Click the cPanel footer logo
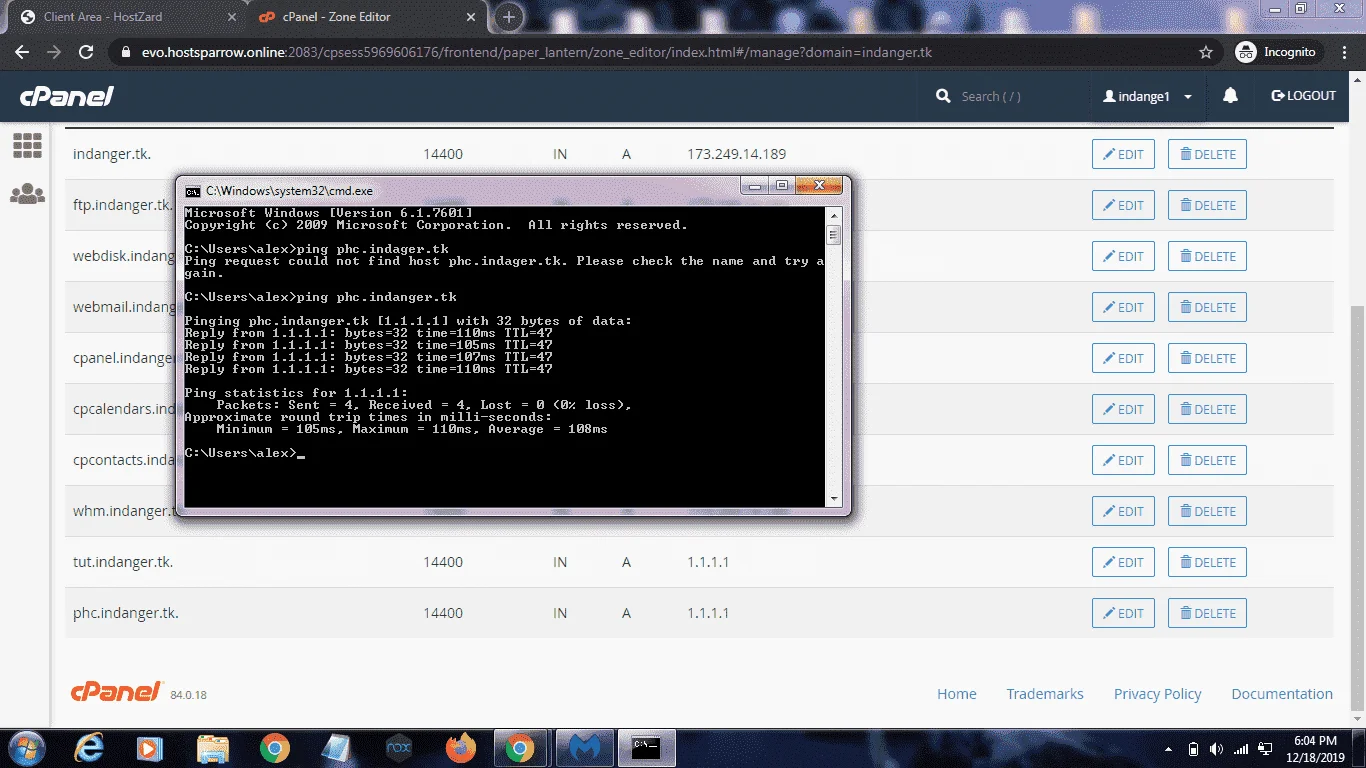Image resolution: width=1366 pixels, height=768 pixels. pos(116,691)
